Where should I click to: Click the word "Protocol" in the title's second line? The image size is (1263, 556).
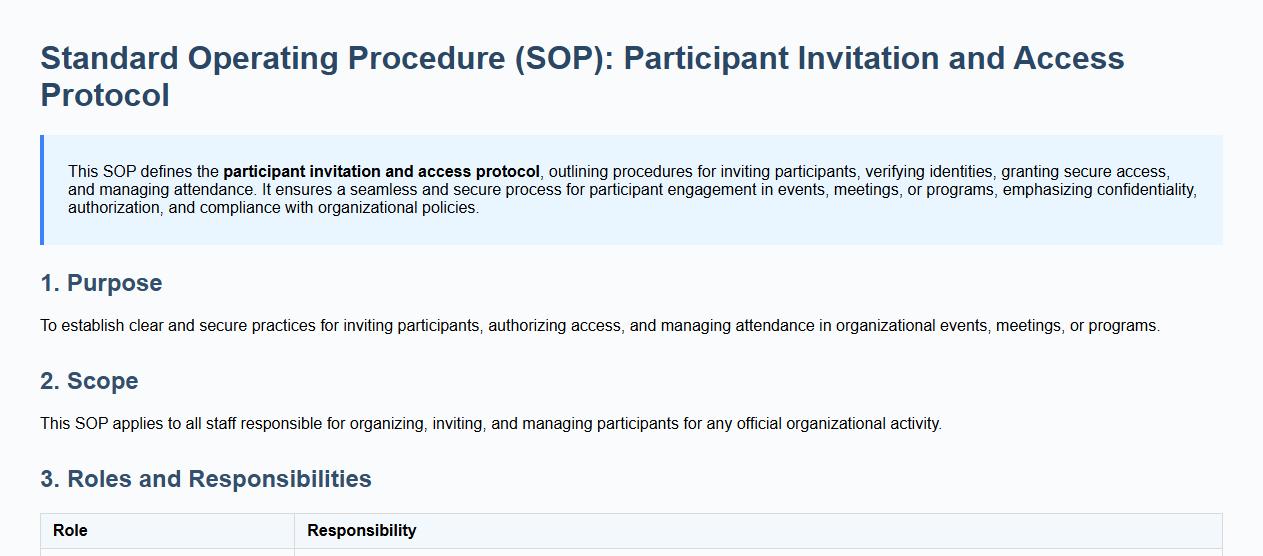(x=105, y=96)
